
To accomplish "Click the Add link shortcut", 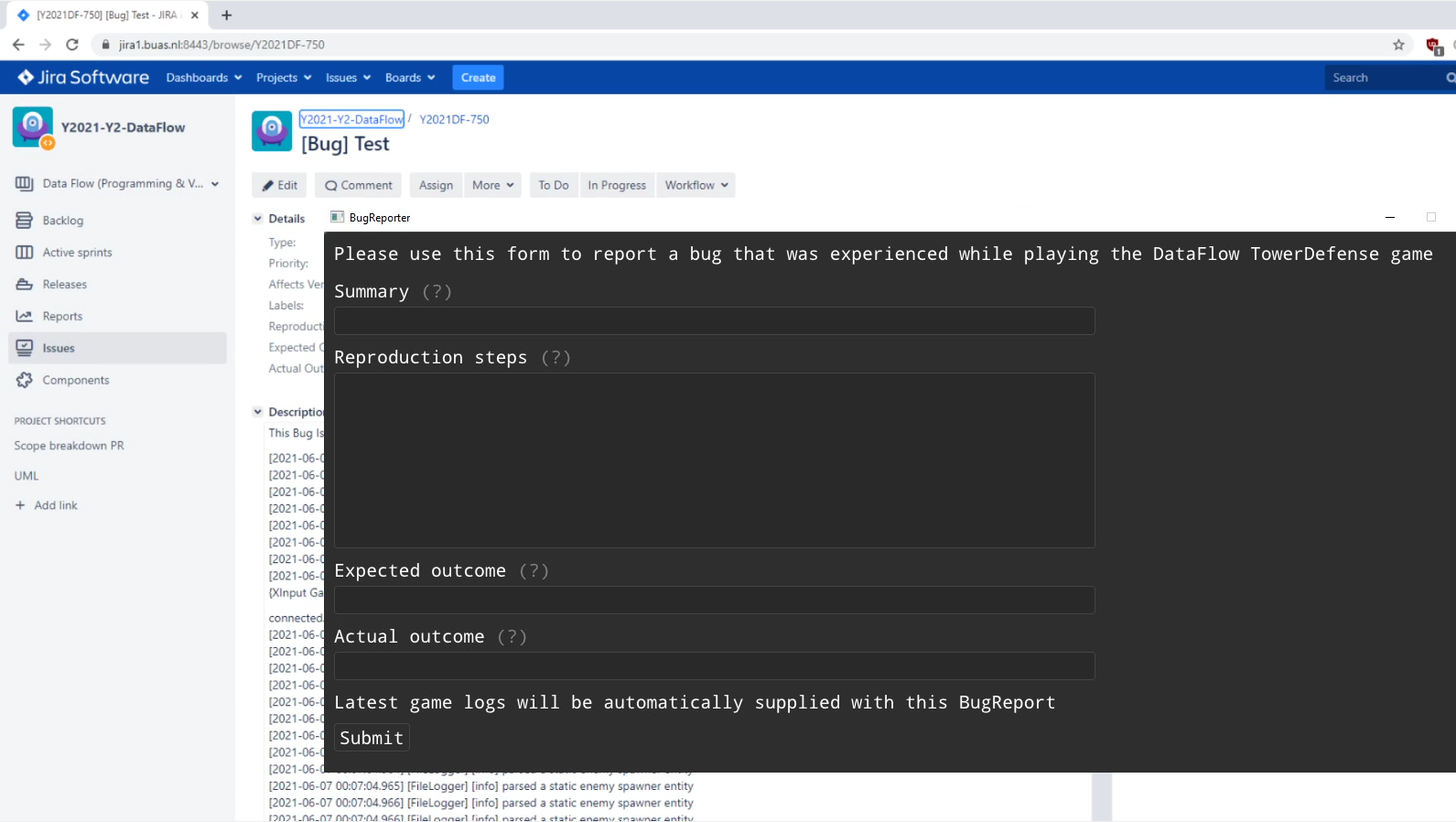I will coord(56,505).
